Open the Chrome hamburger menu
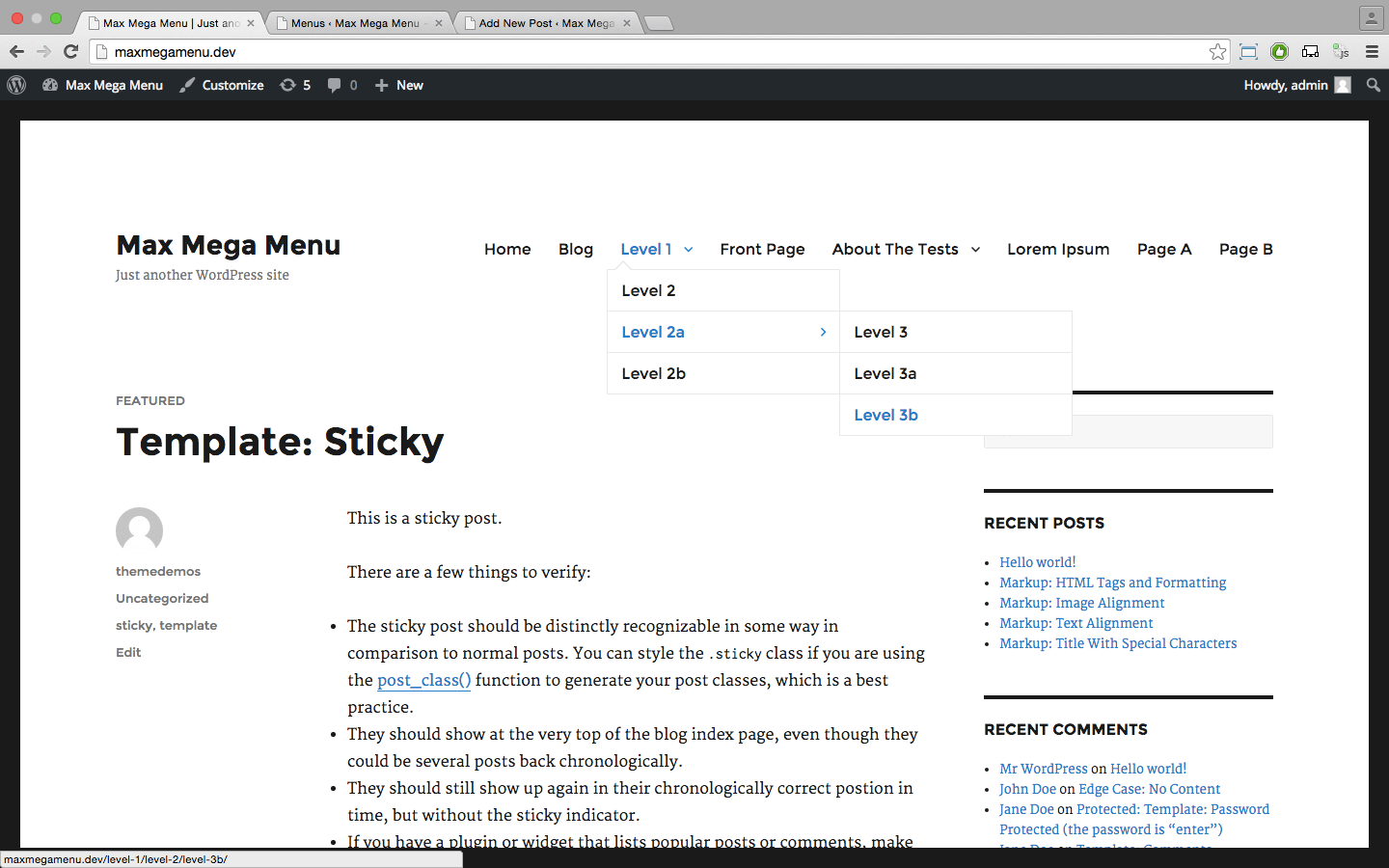1389x868 pixels. point(1372,52)
